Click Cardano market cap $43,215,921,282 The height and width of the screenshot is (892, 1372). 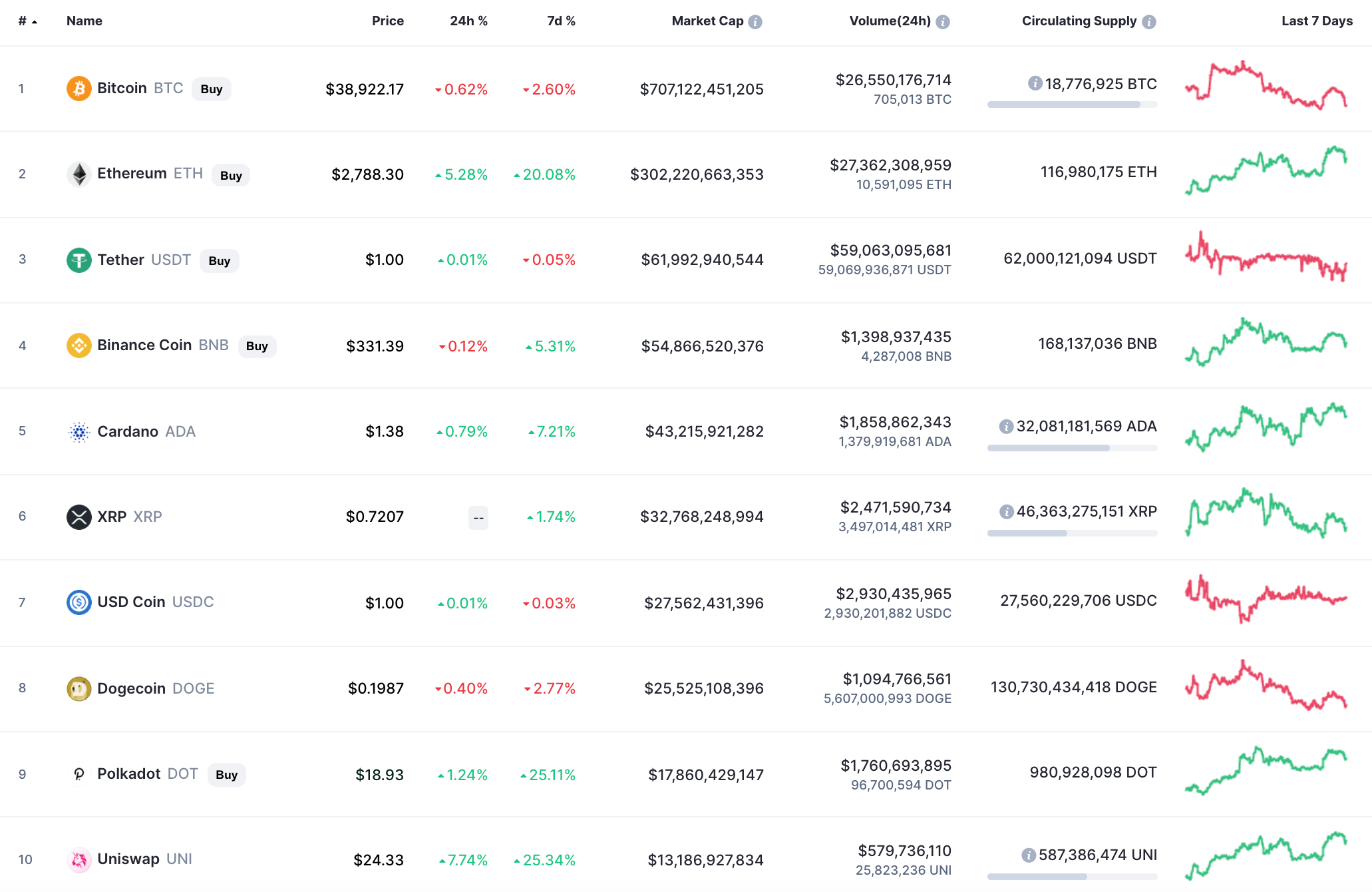tap(705, 431)
